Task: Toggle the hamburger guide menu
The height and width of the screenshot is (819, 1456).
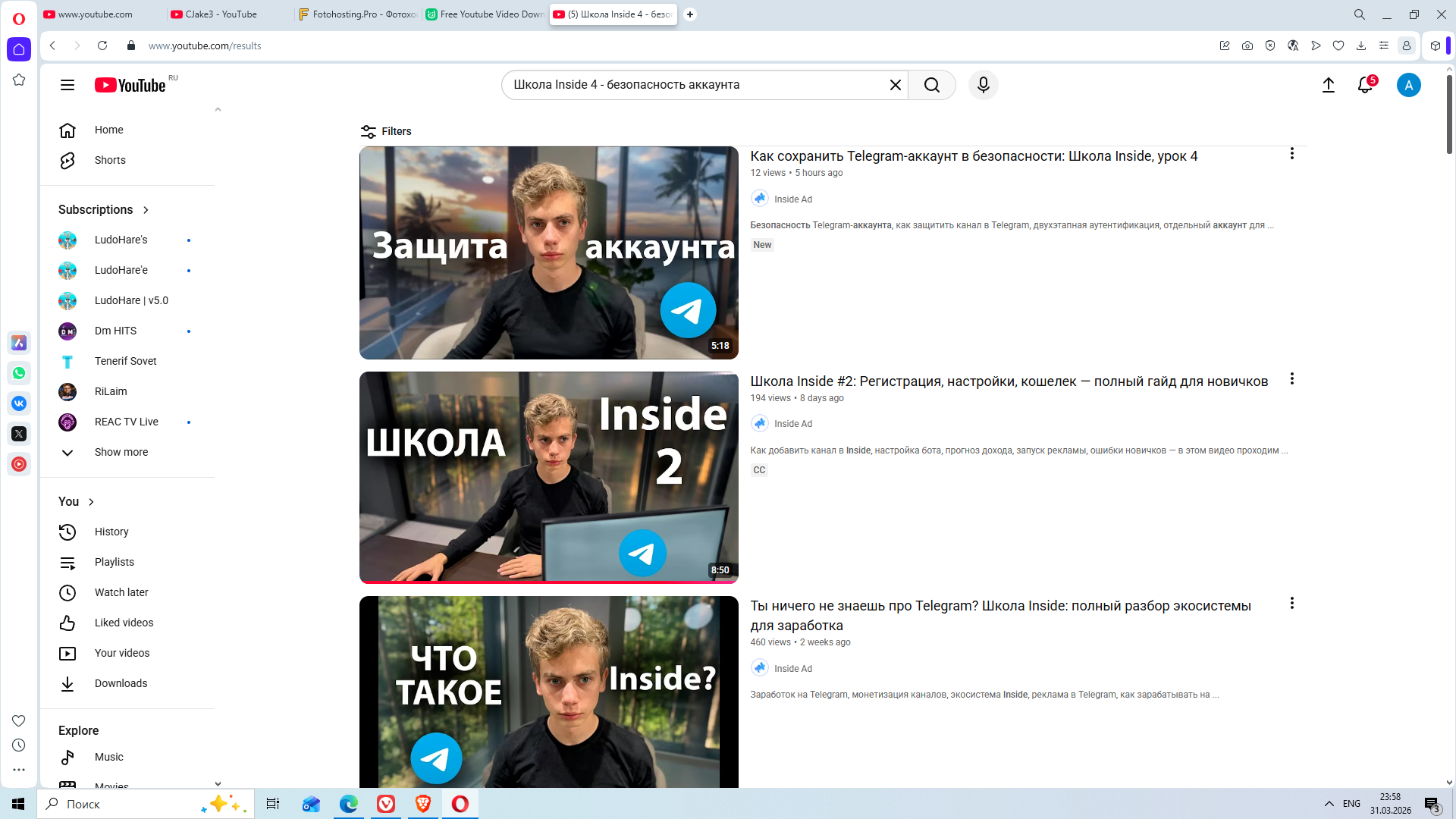Action: coord(67,85)
